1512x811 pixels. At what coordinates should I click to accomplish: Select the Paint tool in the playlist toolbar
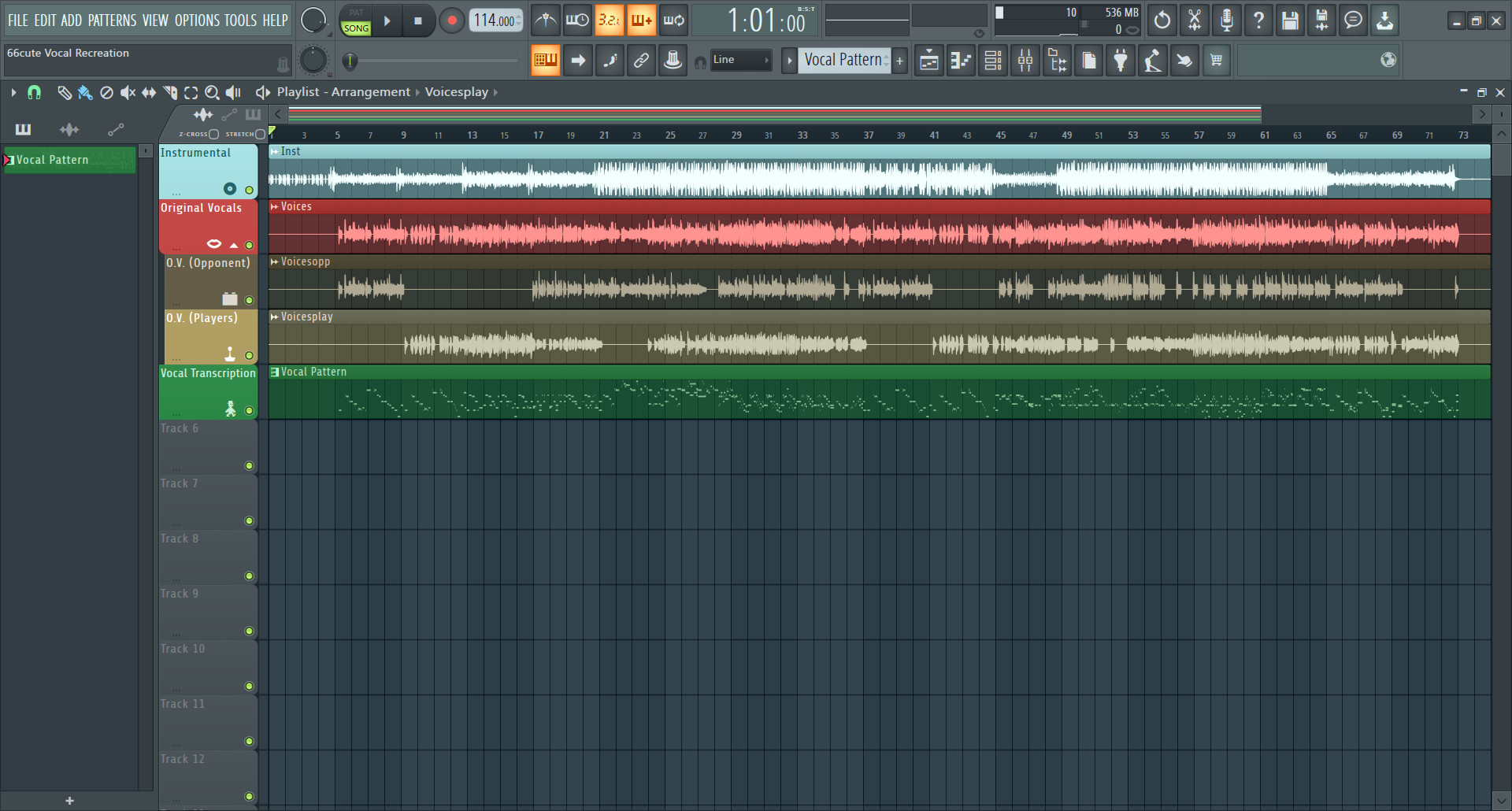coord(85,92)
